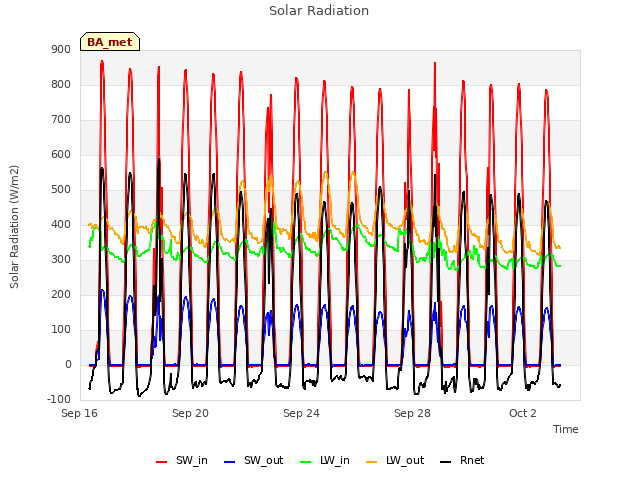640x480 pixels.
Task: Click the Time x-axis title
Action: click(x=566, y=429)
